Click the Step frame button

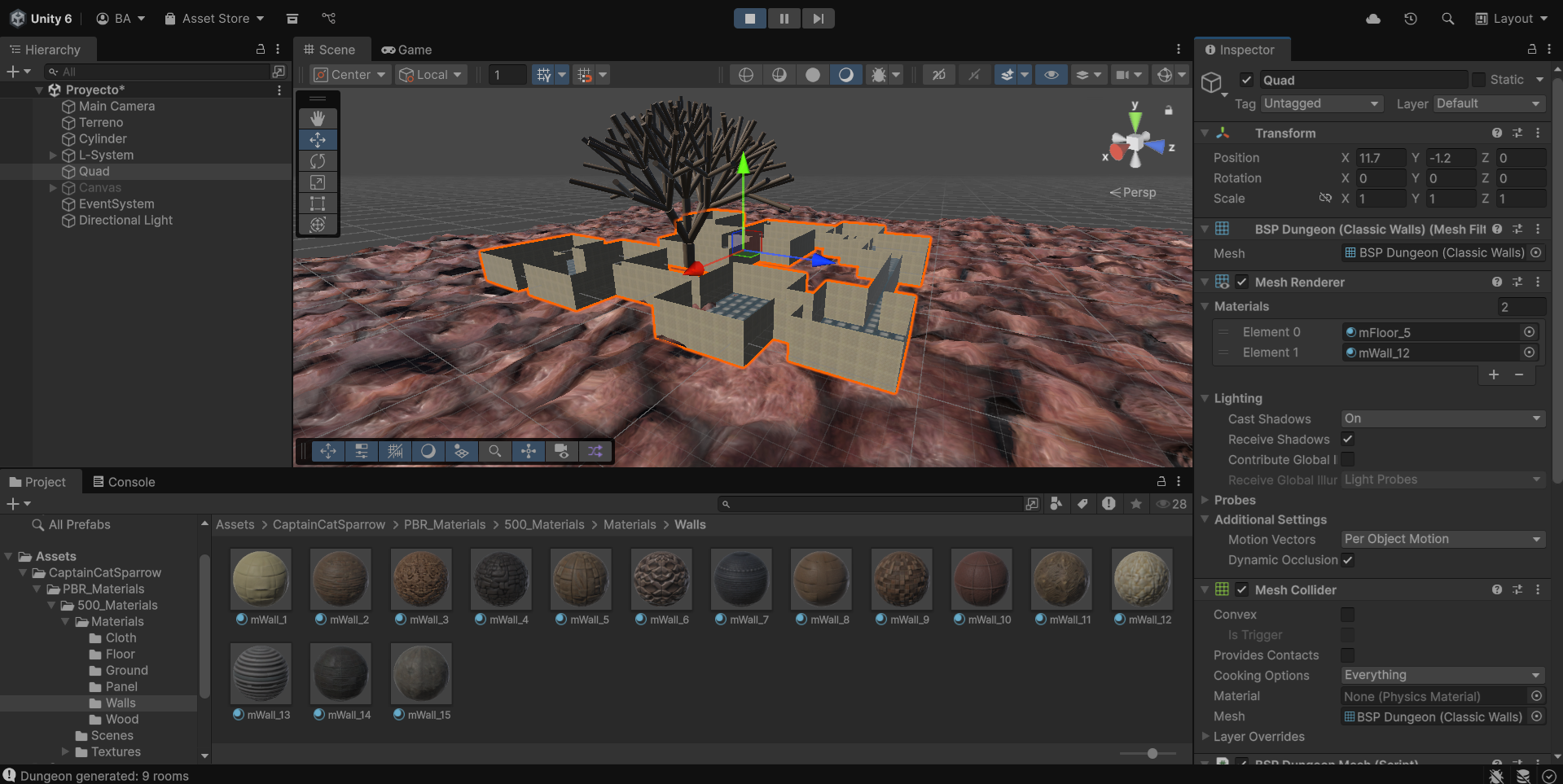(x=819, y=19)
